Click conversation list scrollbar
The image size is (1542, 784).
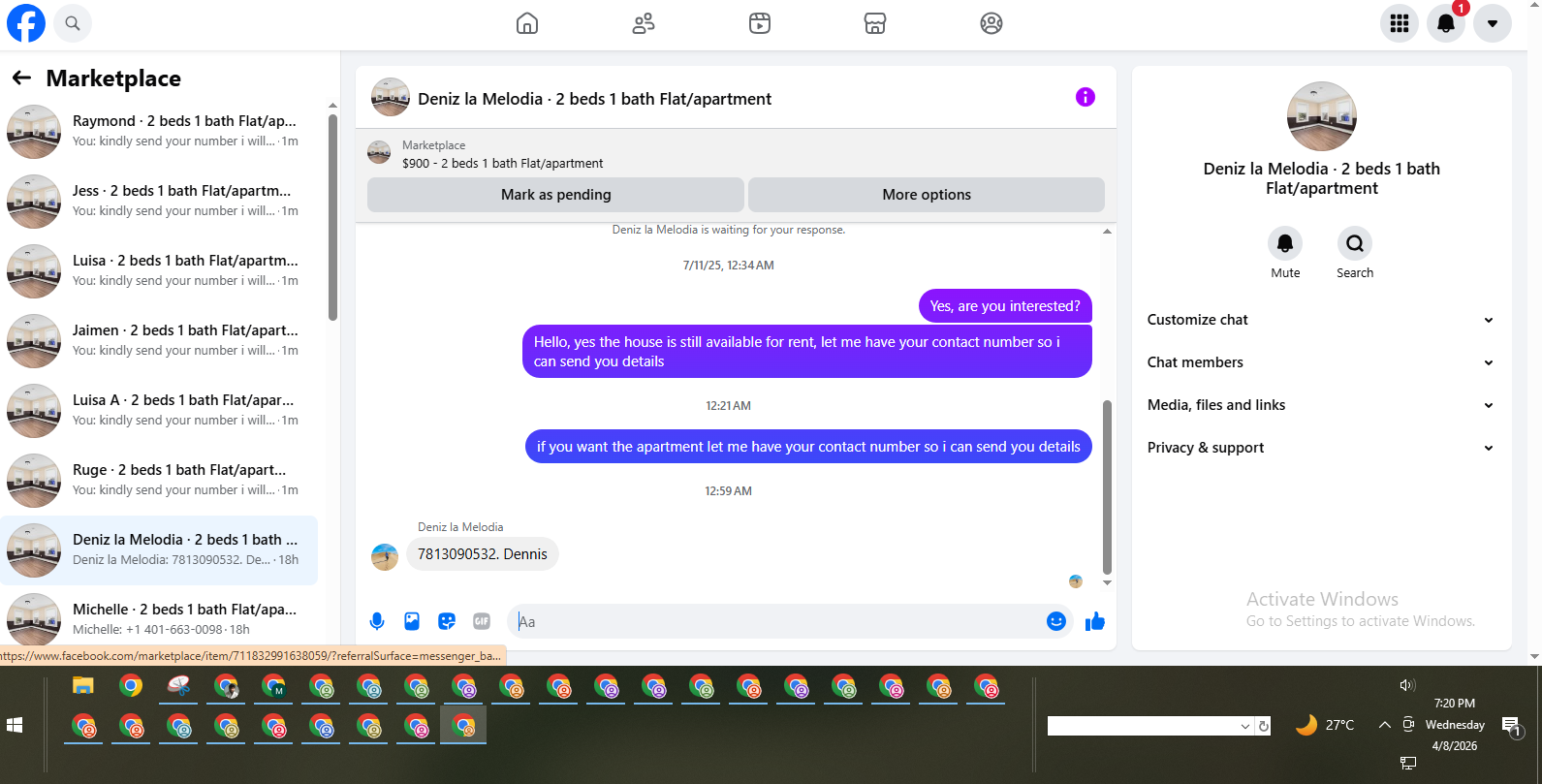pos(332,218)
